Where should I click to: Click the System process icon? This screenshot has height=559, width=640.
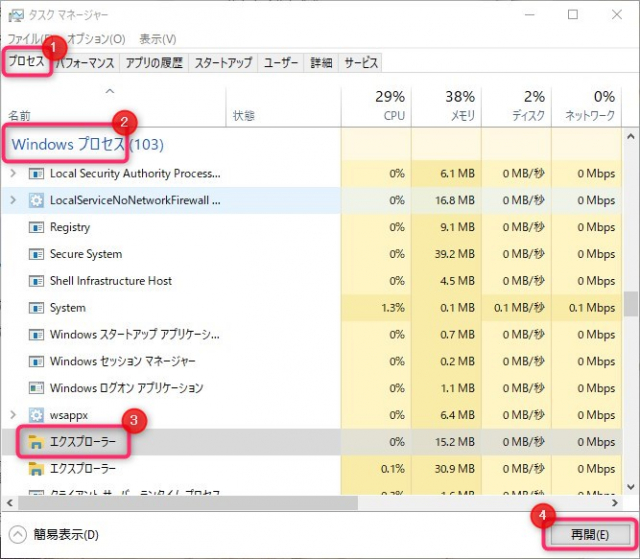pos(36,308)
